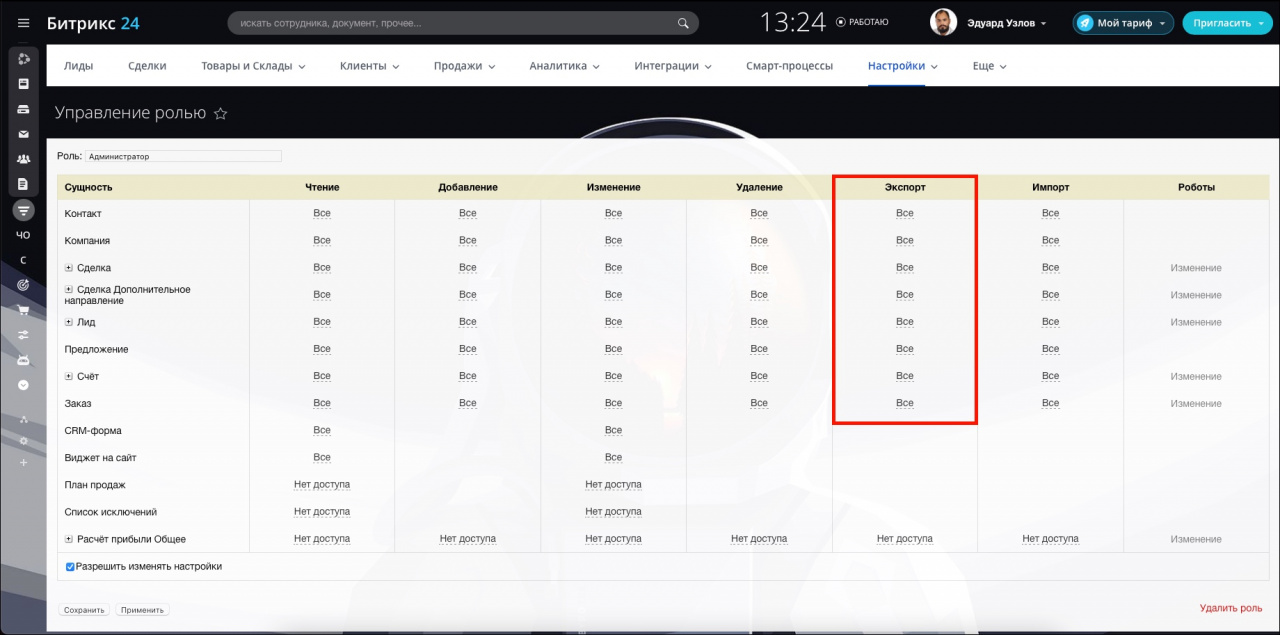Viewport: 1280px width, 635px height.
Task: Go to the Смарт-процессы tab
Action: pos(789,66)
